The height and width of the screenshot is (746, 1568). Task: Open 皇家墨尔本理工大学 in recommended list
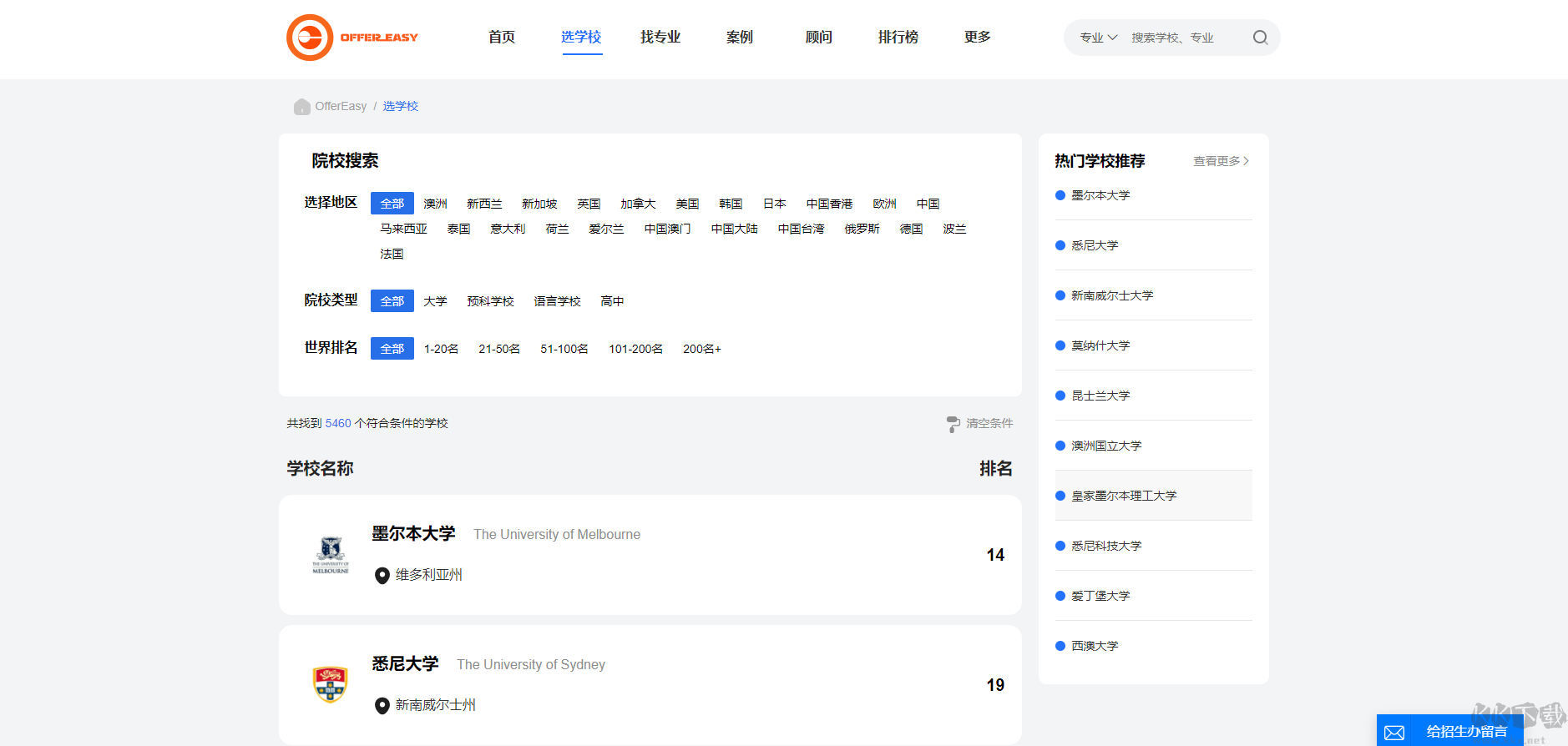(x=1123, y=496)
